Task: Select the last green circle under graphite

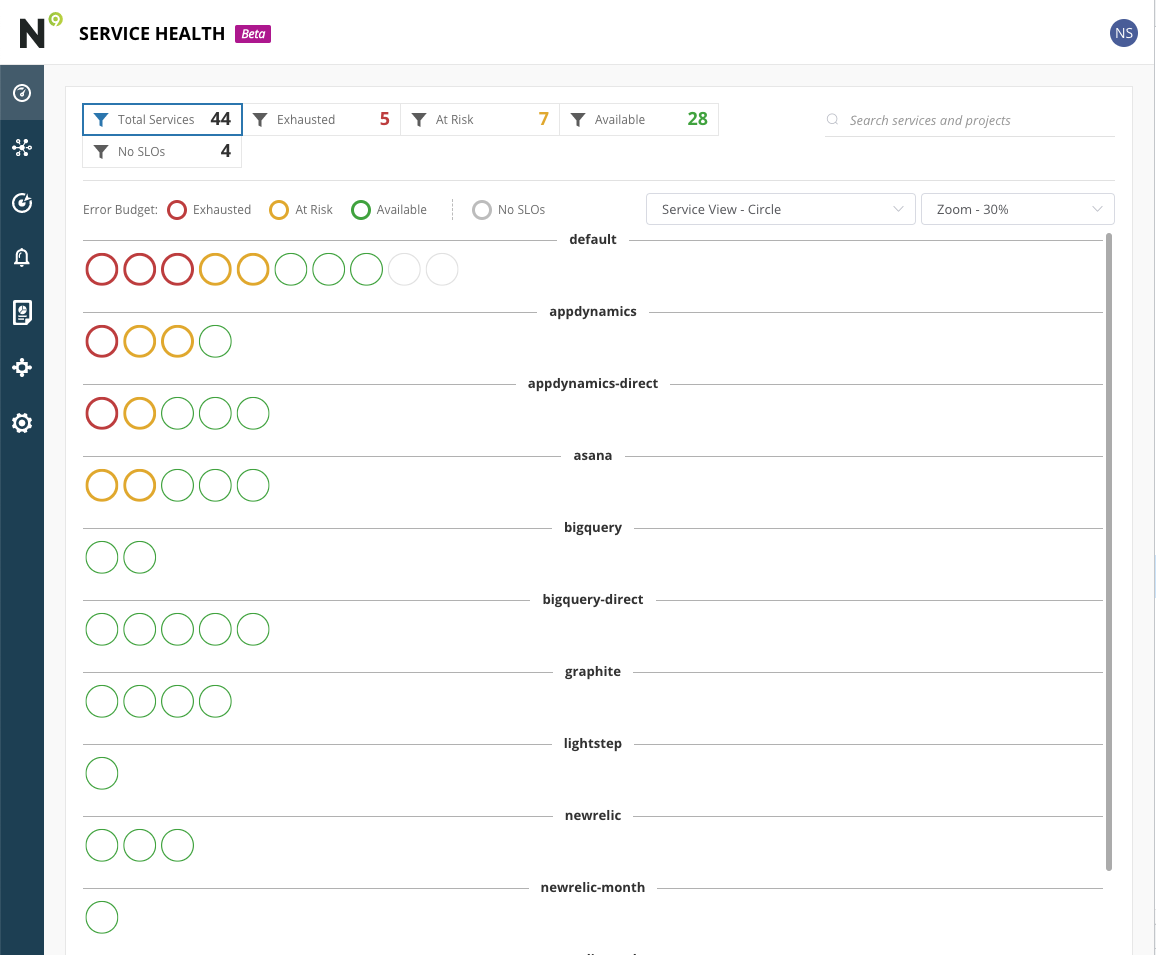Action: tap(215, 701)
